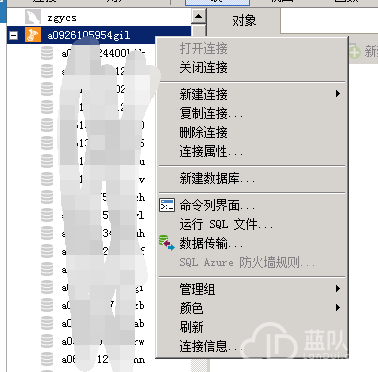The width and height of the screenshot is (378, 372).
Task: Click the command line interface icon
Action: point(167,205)
